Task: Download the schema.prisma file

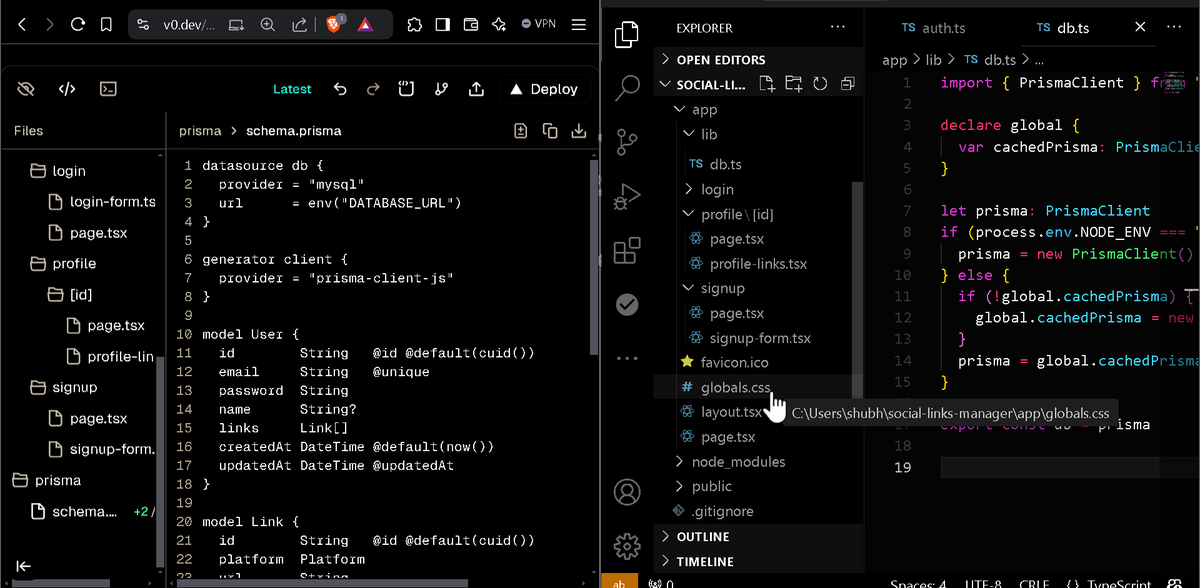Action: coord(578,130)
